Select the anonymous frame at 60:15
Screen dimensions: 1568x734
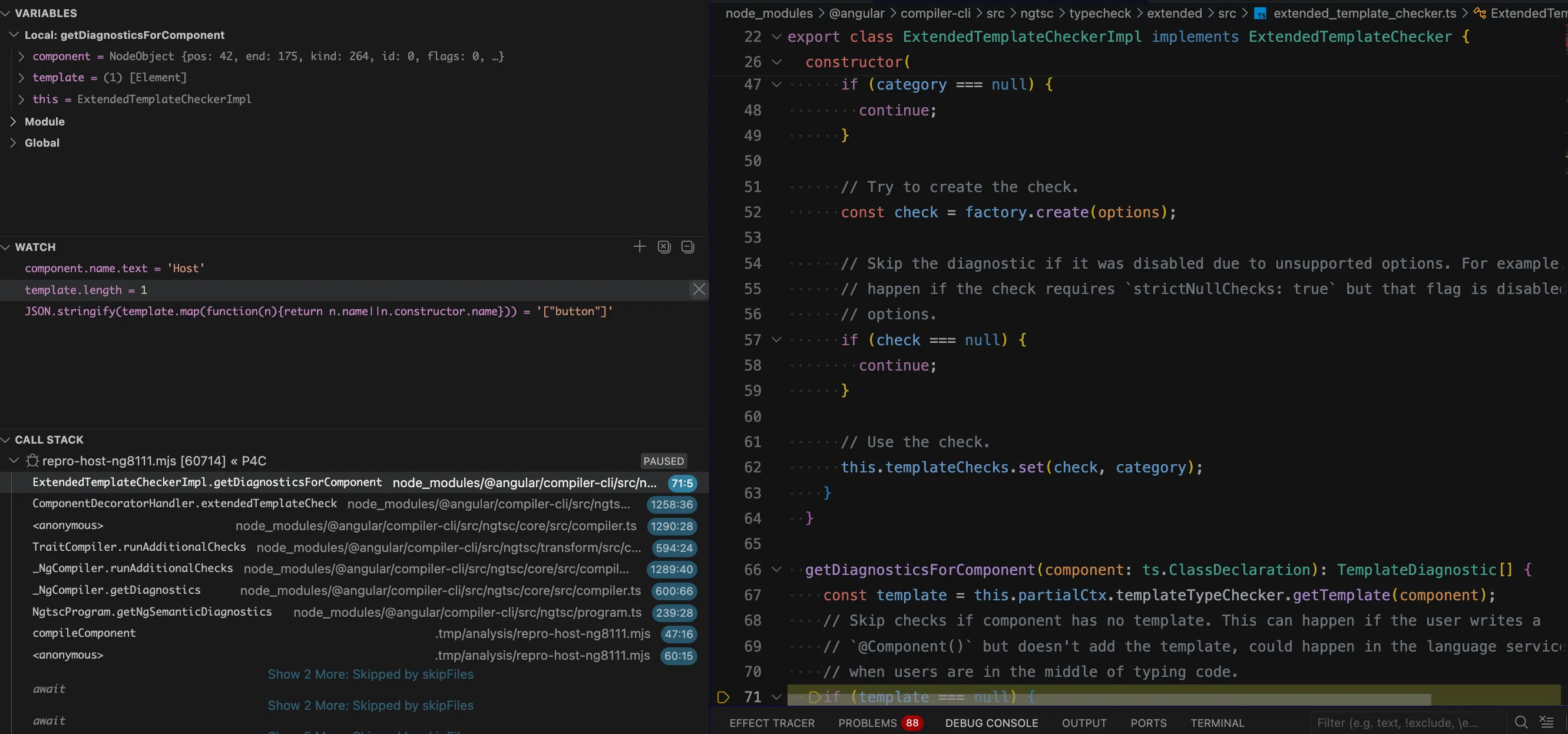354,656
